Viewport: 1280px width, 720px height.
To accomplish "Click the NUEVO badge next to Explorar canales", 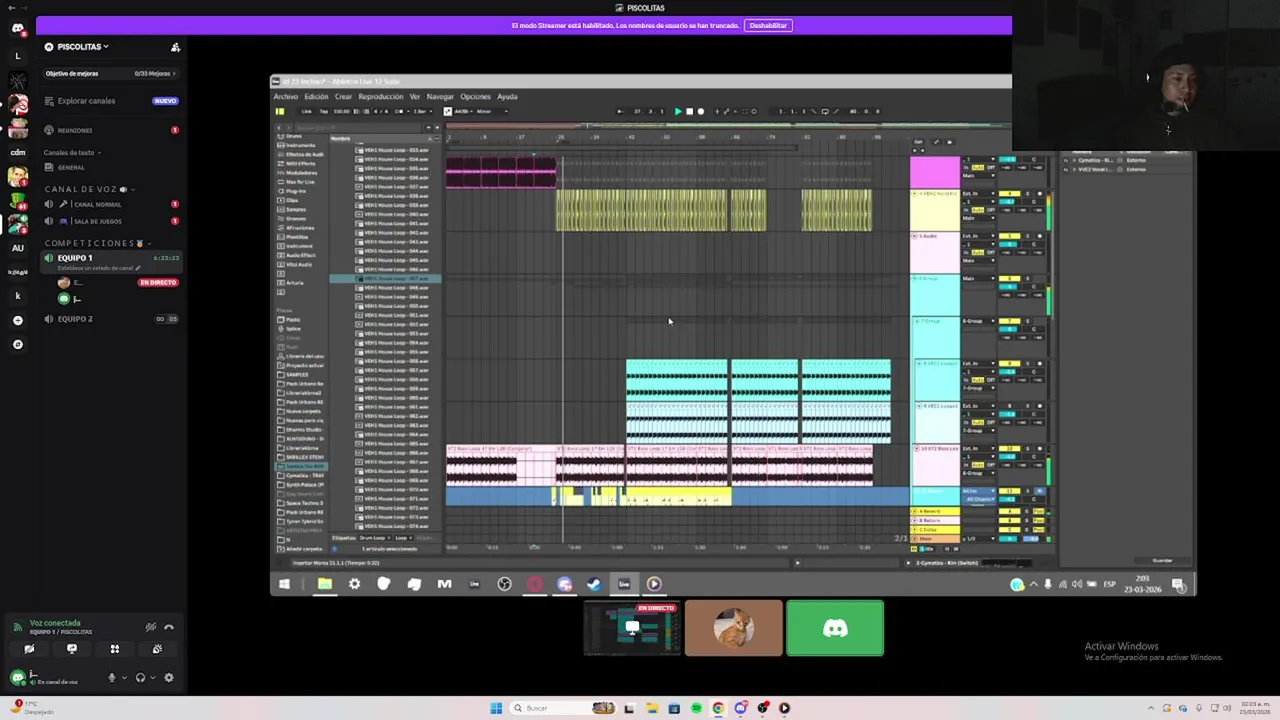I will [165, 101].
